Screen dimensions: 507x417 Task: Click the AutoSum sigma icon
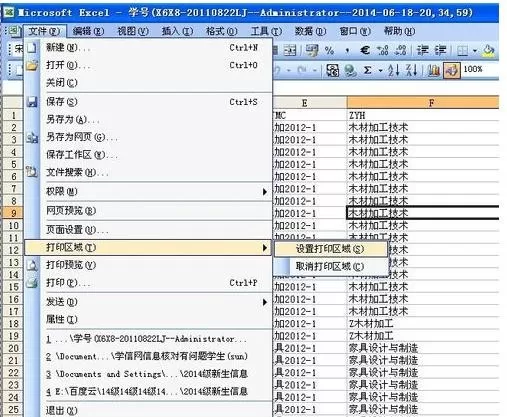click(x=367, y=70)
